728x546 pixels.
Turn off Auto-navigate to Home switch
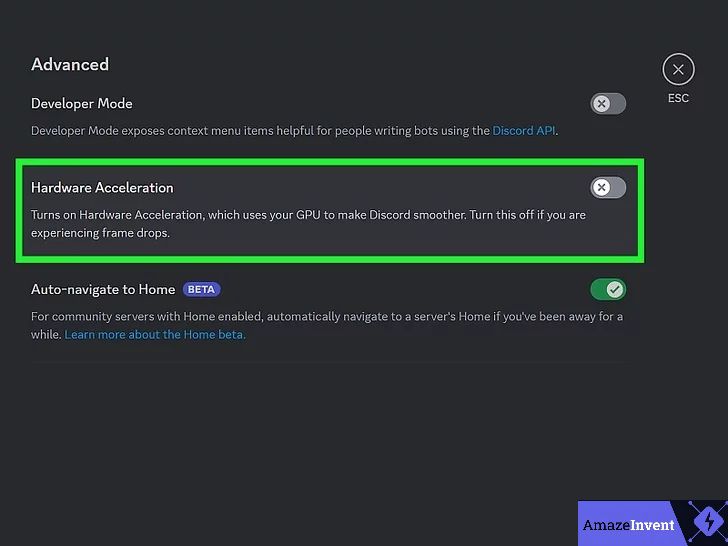tap(608, 290)
